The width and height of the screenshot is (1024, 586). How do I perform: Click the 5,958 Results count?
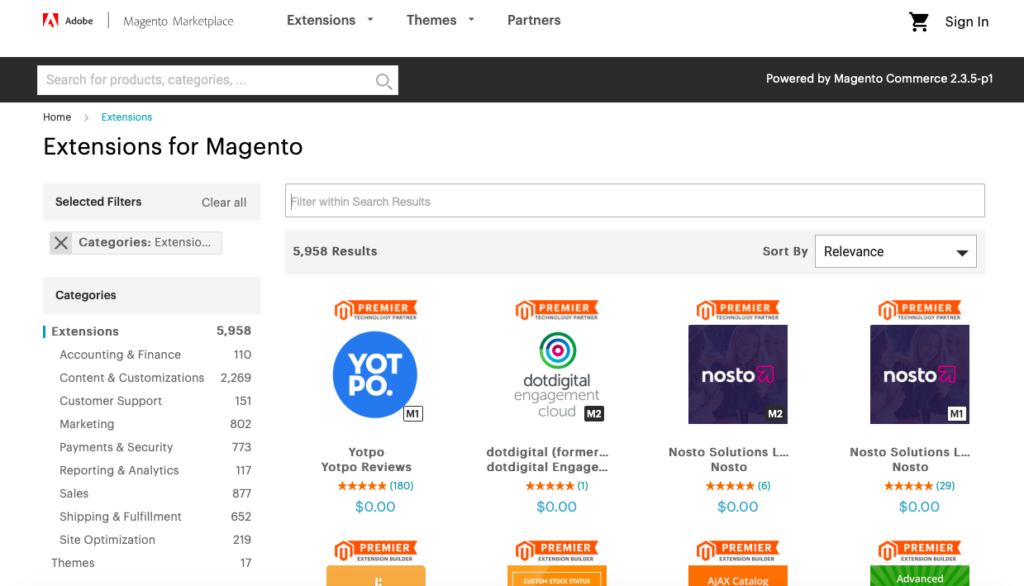335,252
